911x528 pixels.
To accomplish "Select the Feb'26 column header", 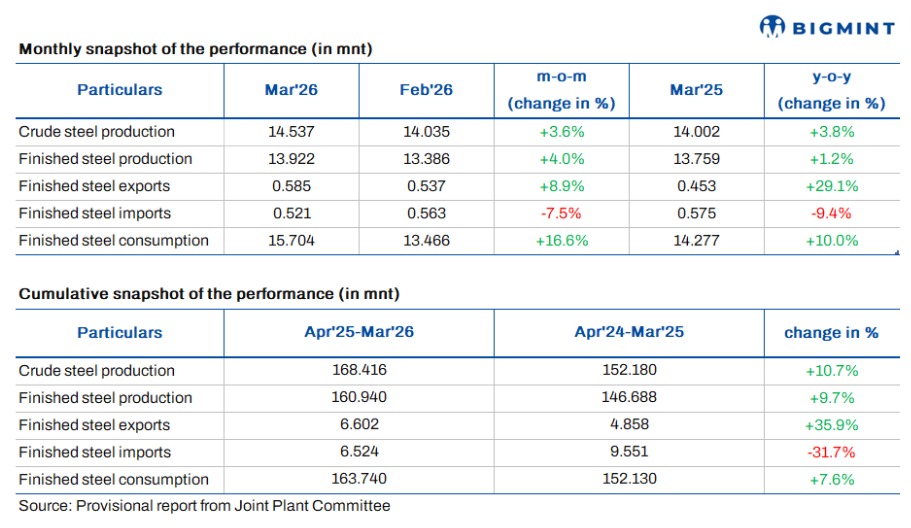I will coord(426,90).
